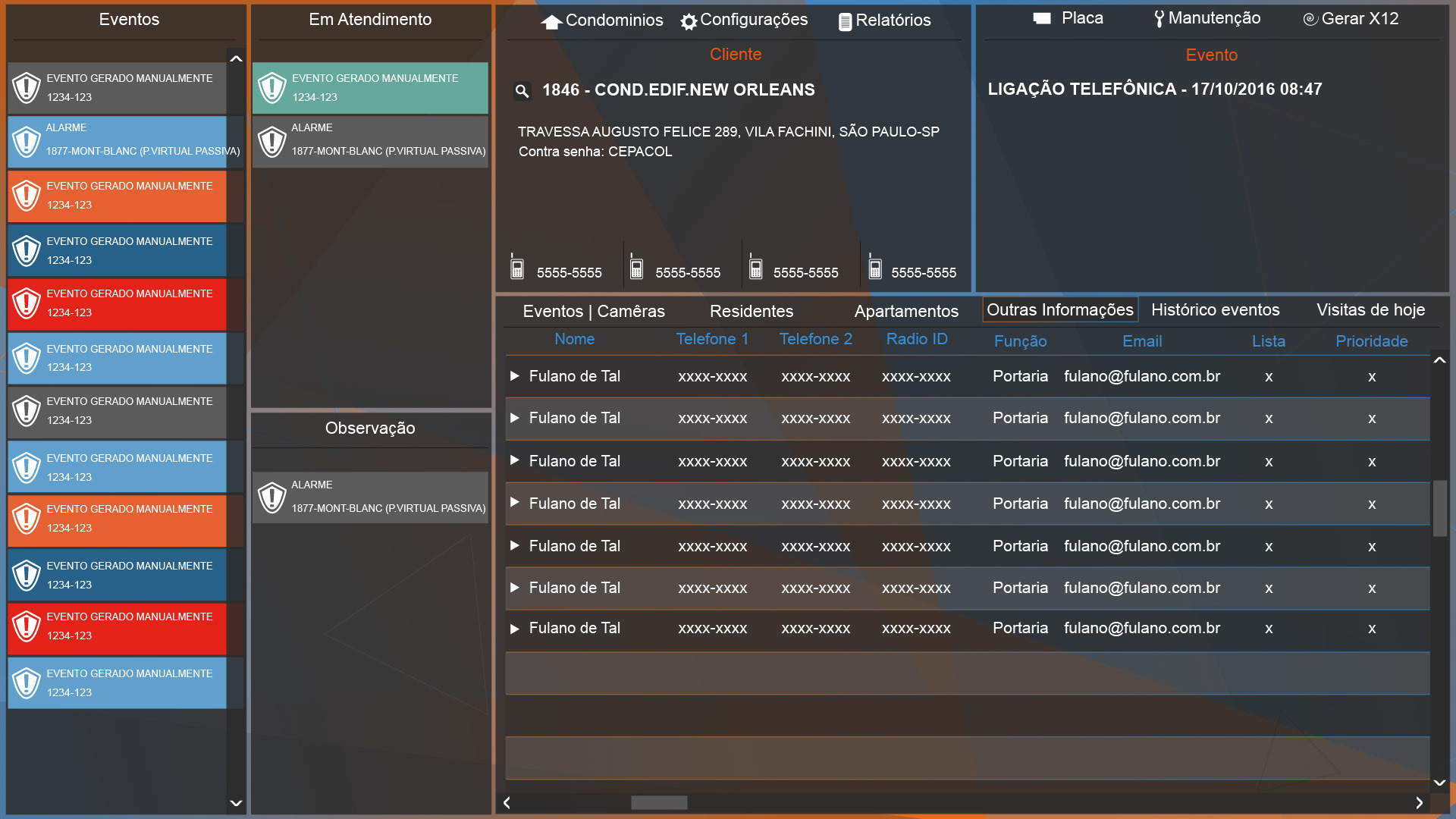Click Eventos list scroll up arrow
The width and height of the screenshot is (1456, 819).
coord(236,58)
